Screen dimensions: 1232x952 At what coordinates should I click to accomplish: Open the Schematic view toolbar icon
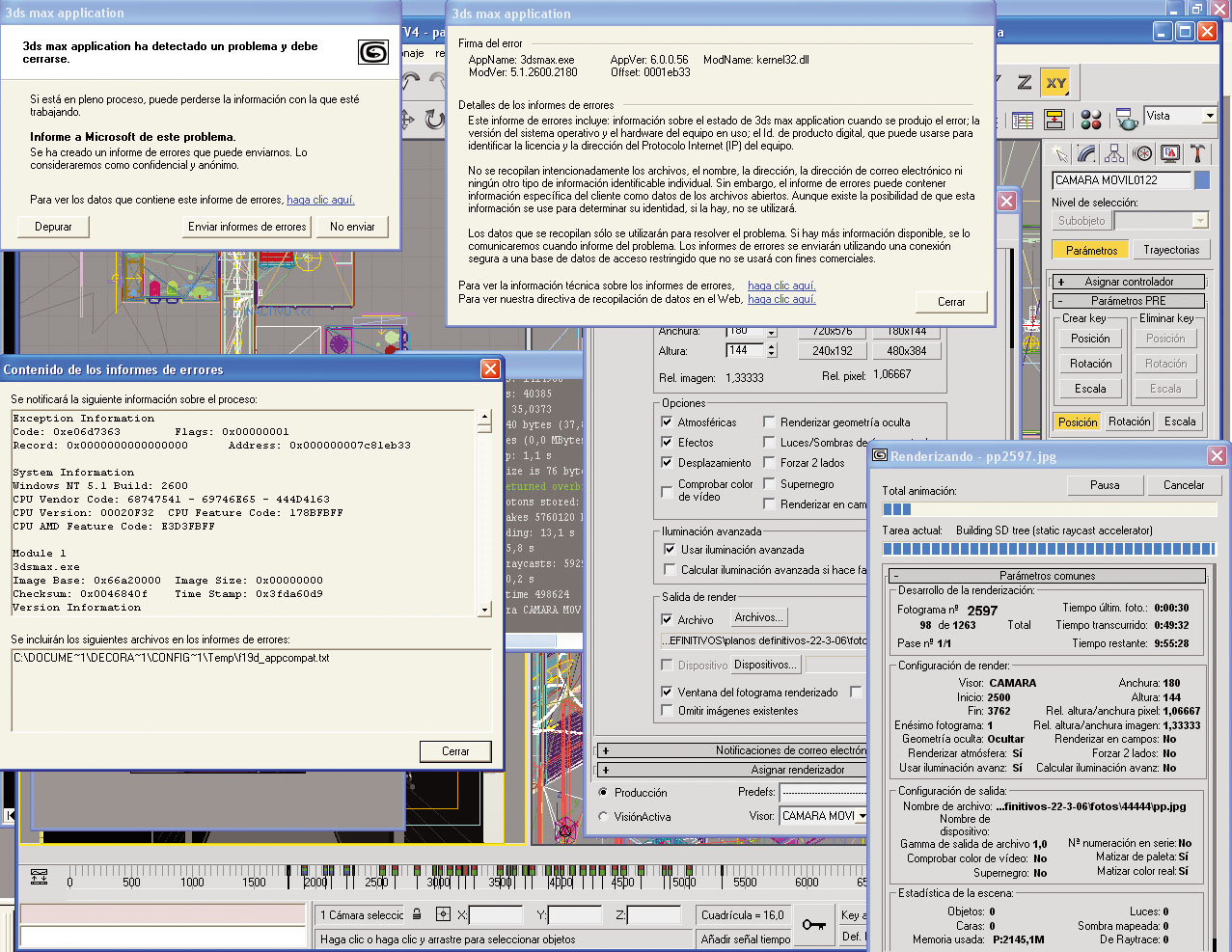pos(1054,121)
